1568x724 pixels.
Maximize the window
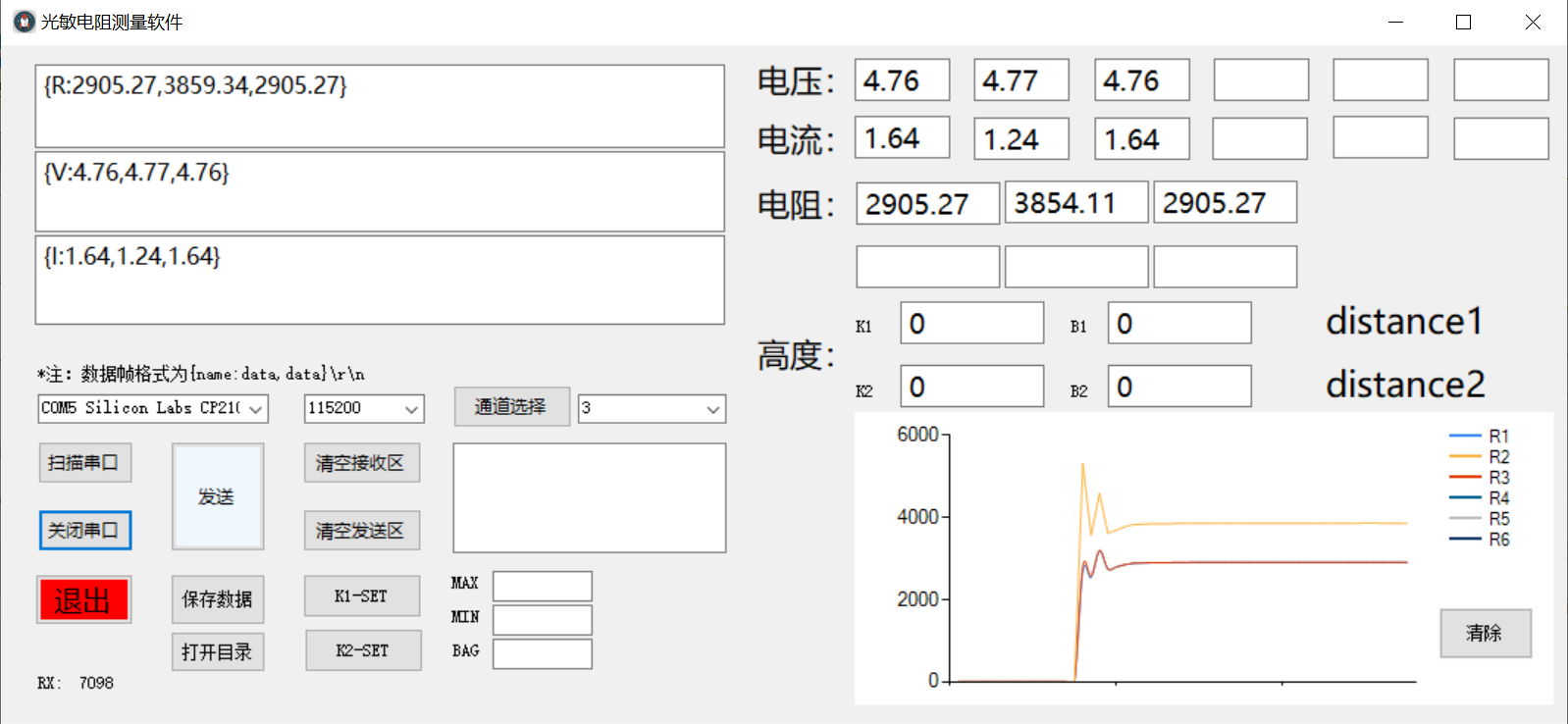(x=1464, y=22)
